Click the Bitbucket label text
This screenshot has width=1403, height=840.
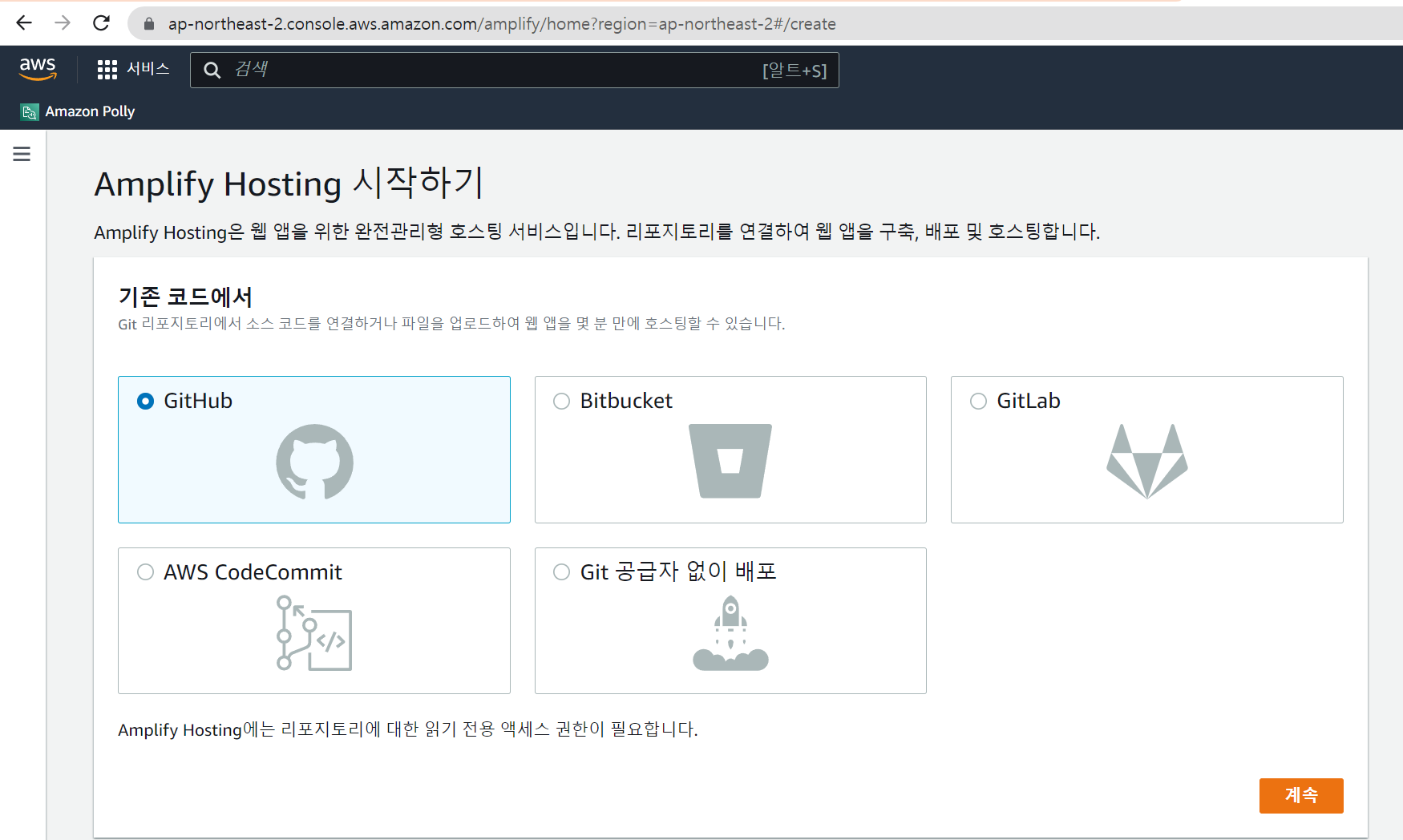626,401
